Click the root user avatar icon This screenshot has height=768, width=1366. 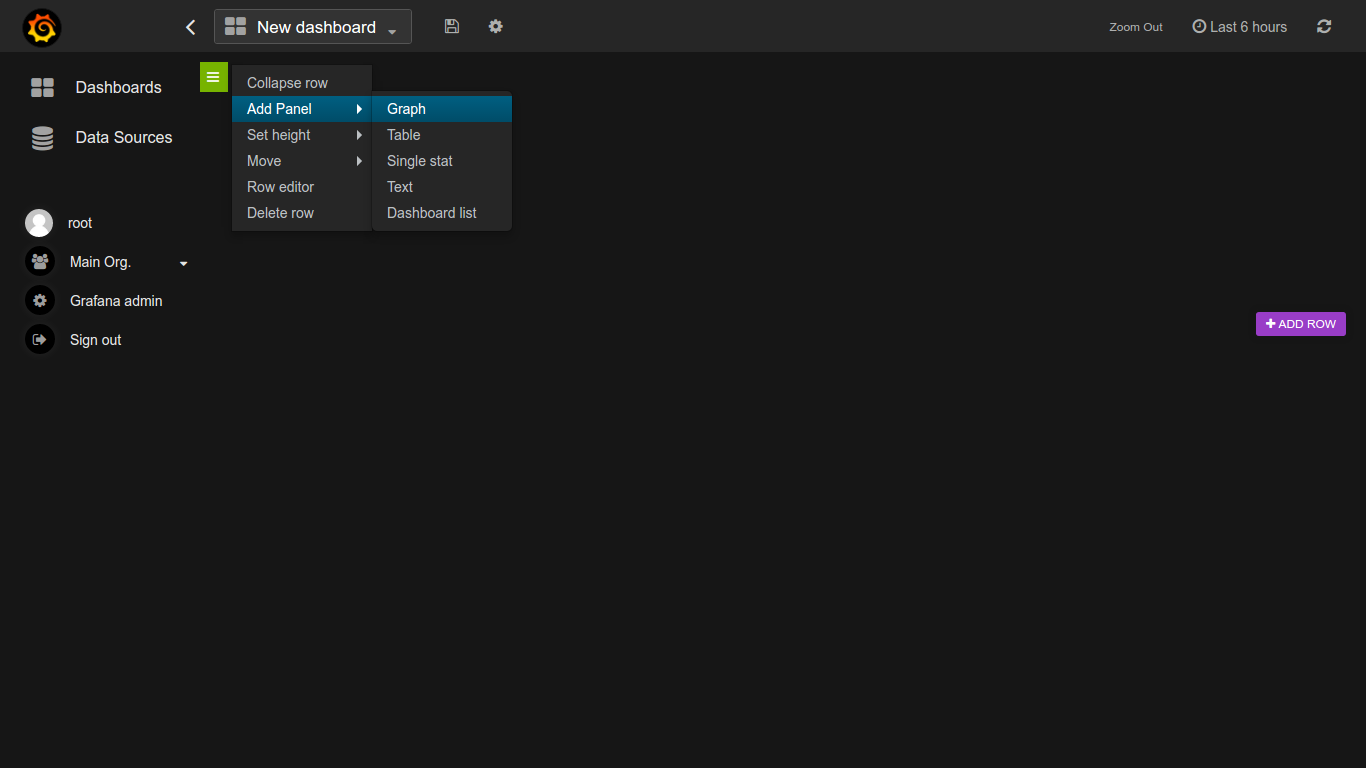39,223
